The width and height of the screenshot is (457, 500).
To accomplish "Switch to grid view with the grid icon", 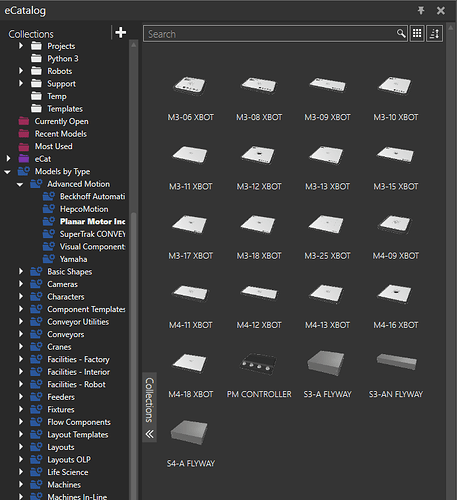I will (x=417, y=33).
